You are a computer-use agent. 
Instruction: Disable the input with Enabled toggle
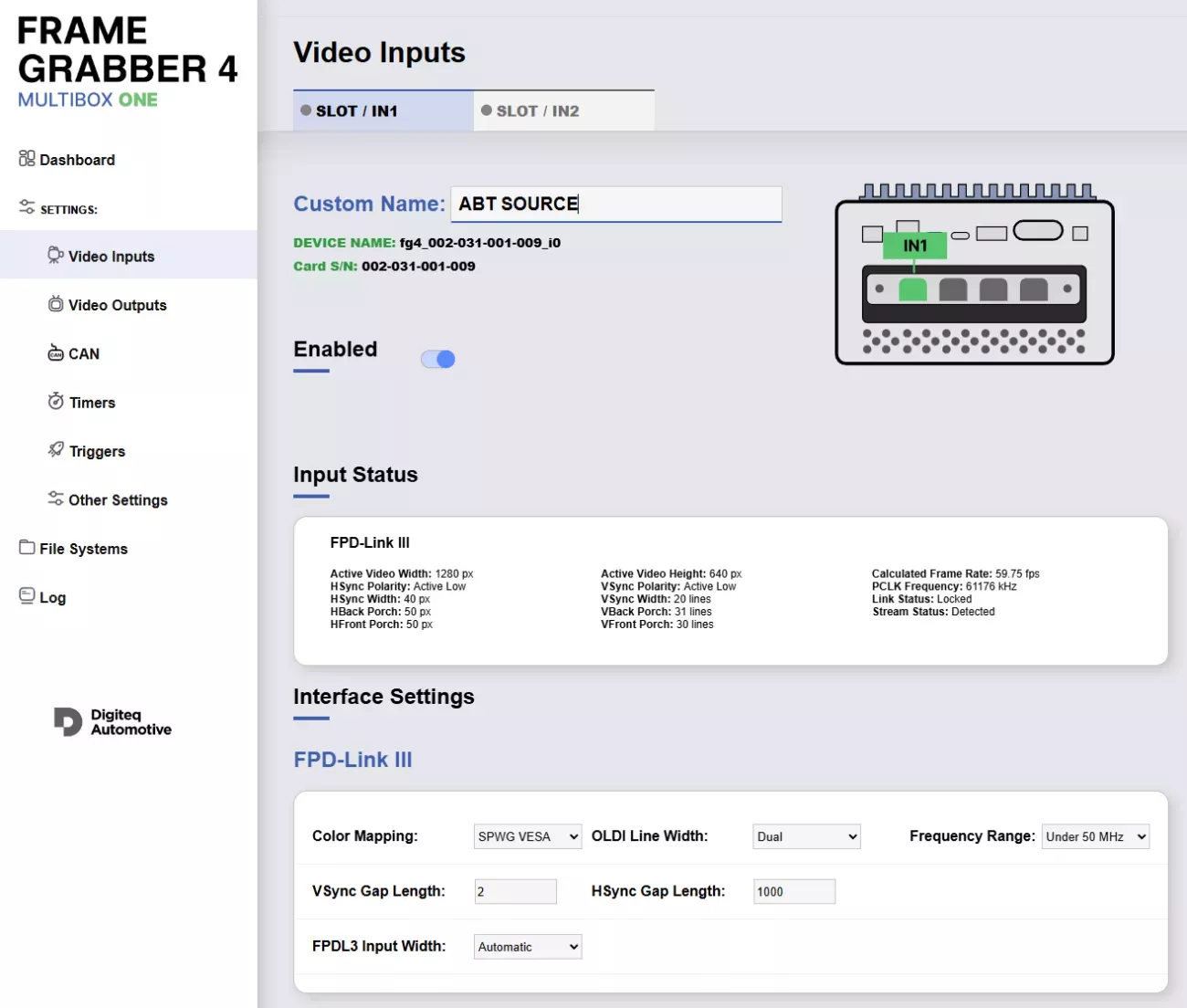(438, 359)
